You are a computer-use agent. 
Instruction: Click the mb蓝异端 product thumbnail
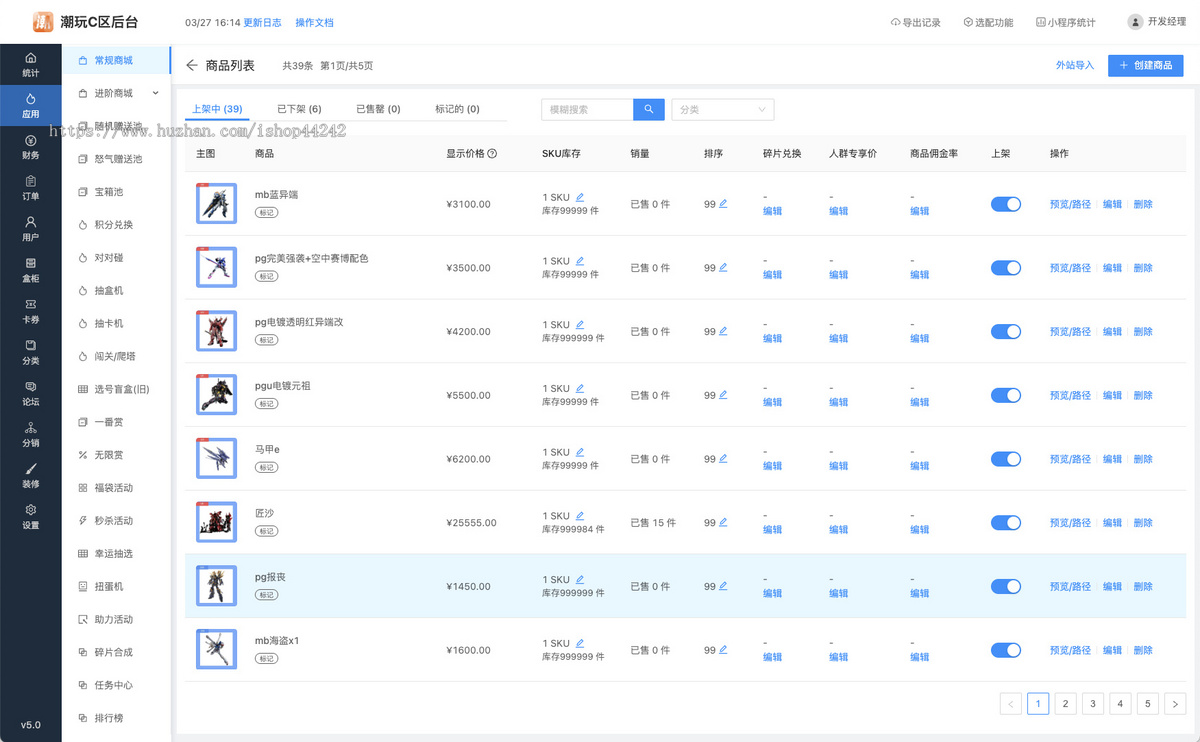point(216,204)
